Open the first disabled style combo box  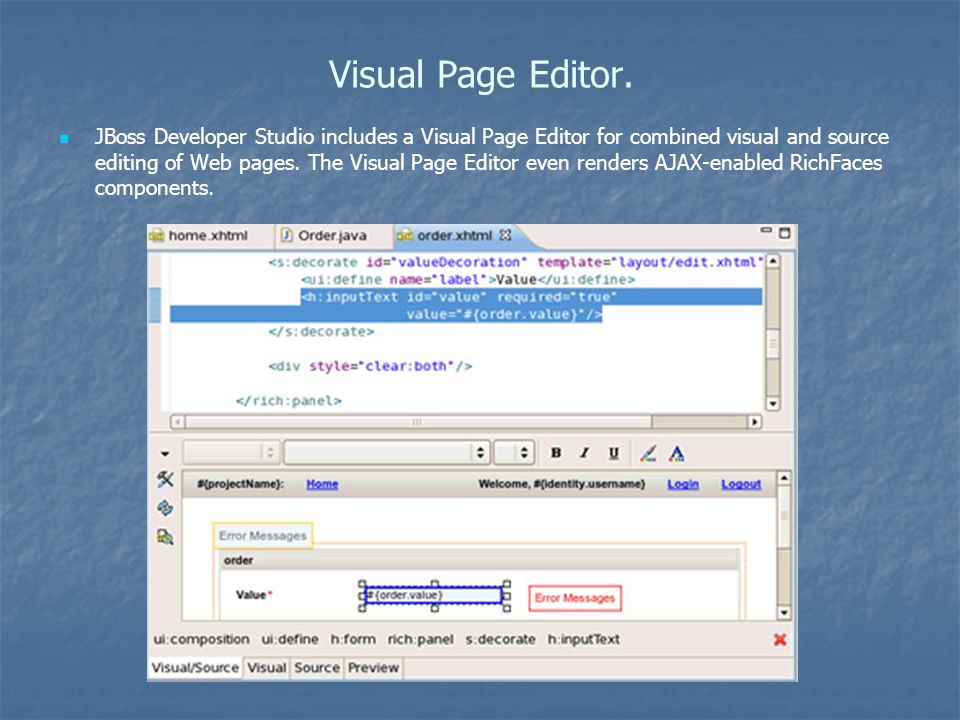[x=231, y=453]
